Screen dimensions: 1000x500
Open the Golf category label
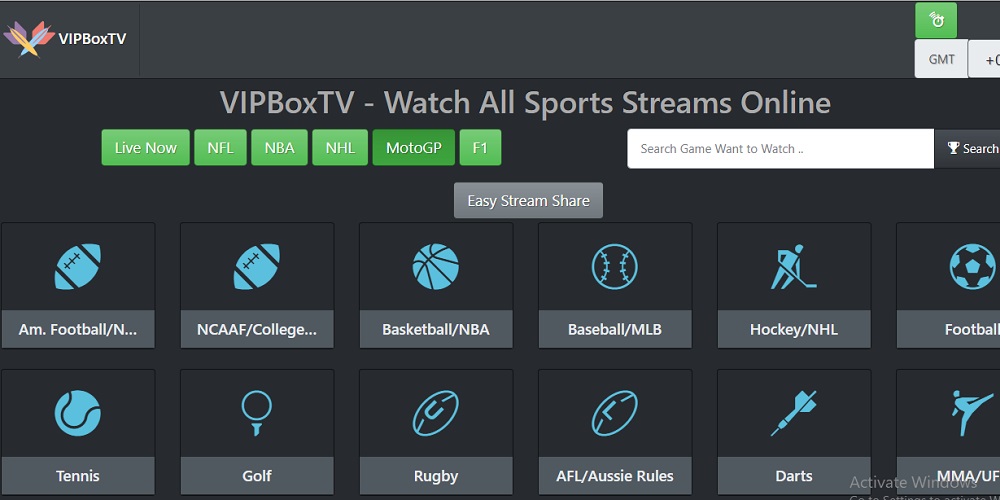(x=256, y=476)
